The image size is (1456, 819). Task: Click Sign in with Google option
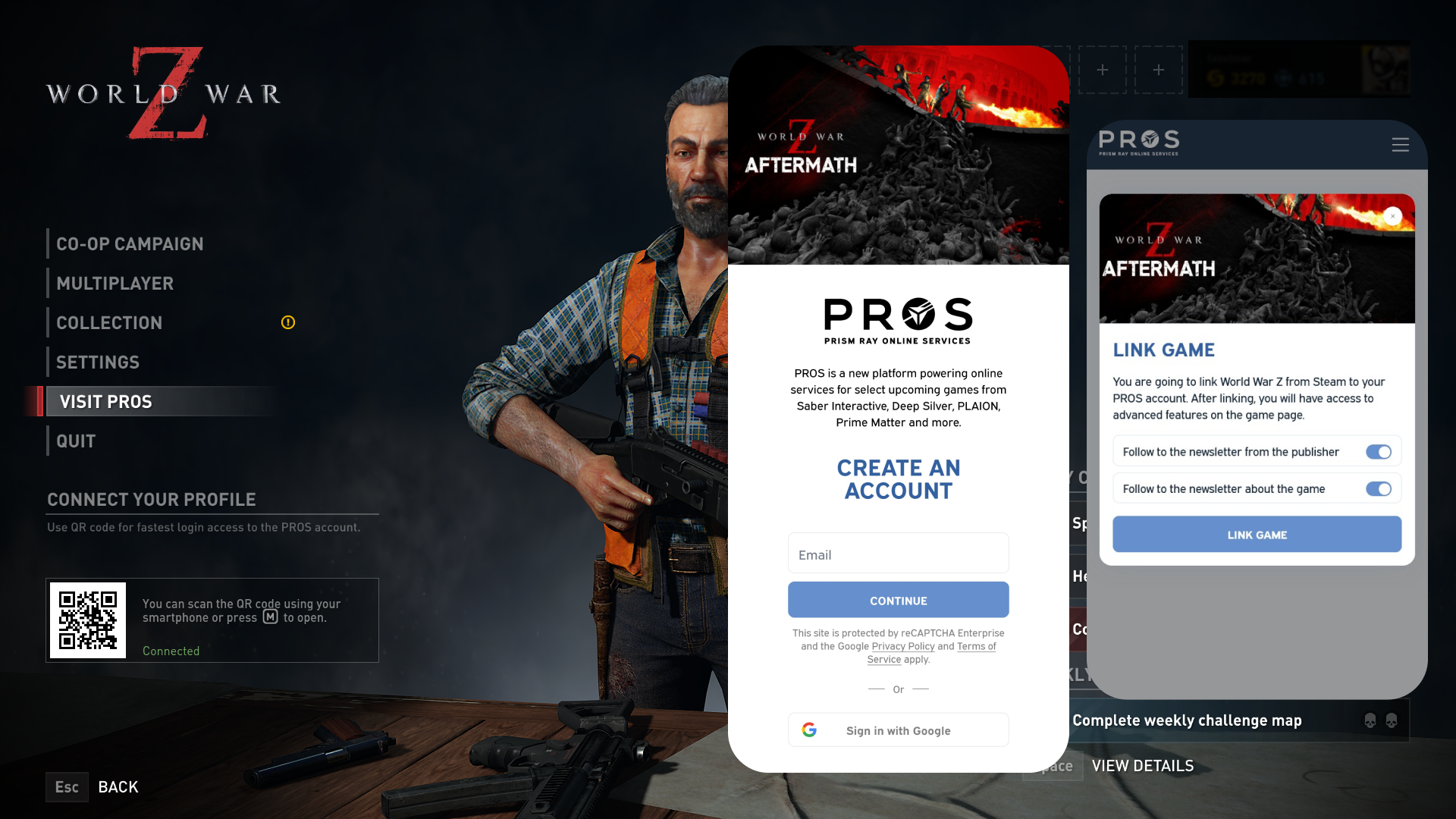coord(898,729)
